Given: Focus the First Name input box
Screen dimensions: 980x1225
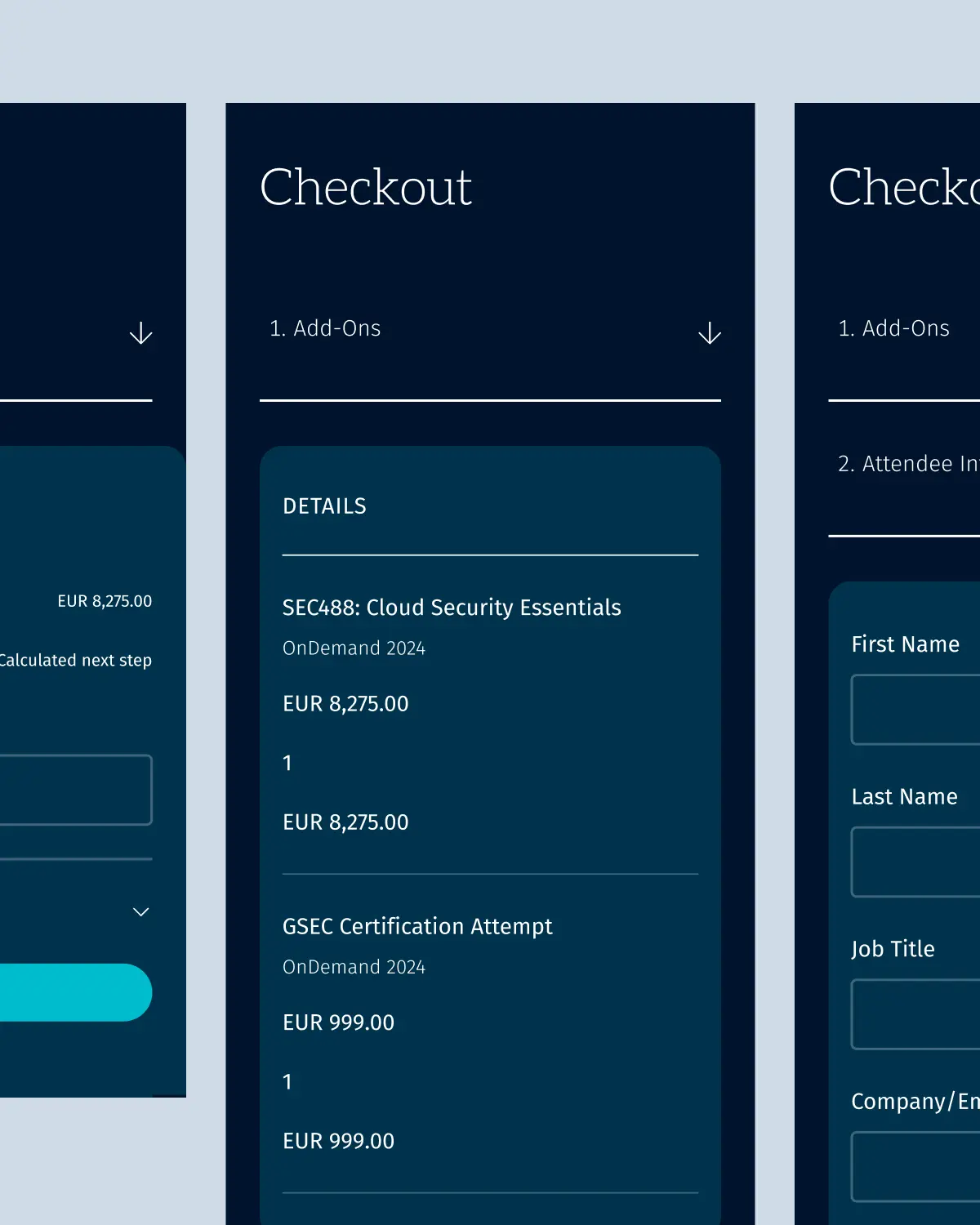Looking at the screenshot, I should (915, 710).
